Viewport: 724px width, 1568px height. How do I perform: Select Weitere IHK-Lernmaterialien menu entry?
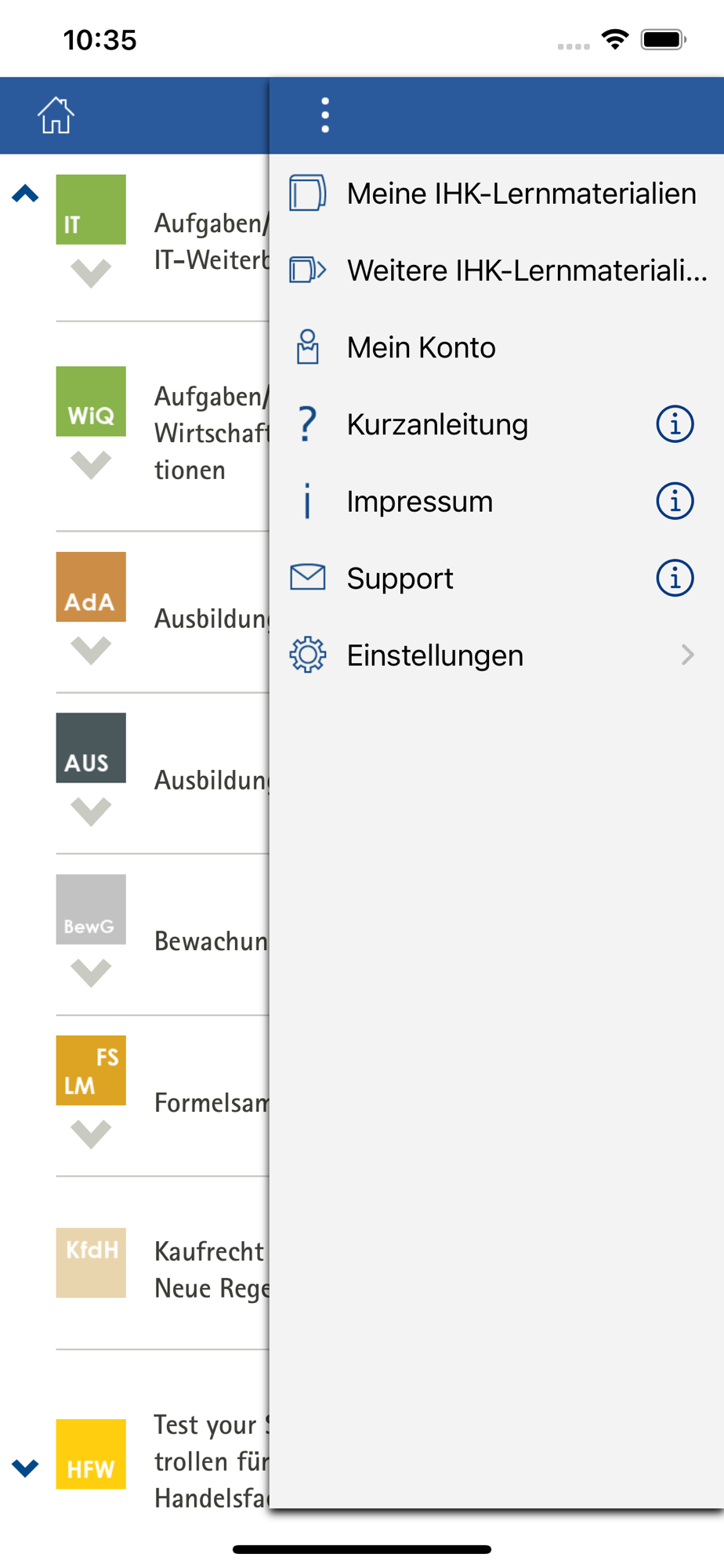tap(527, 270)
